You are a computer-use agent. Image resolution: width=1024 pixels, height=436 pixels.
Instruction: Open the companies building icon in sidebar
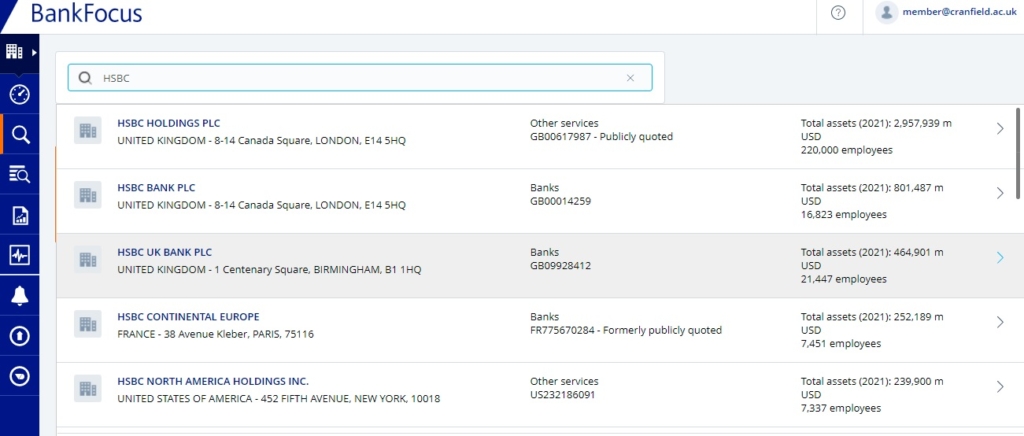pyautogui.click(x=15, y=52)
